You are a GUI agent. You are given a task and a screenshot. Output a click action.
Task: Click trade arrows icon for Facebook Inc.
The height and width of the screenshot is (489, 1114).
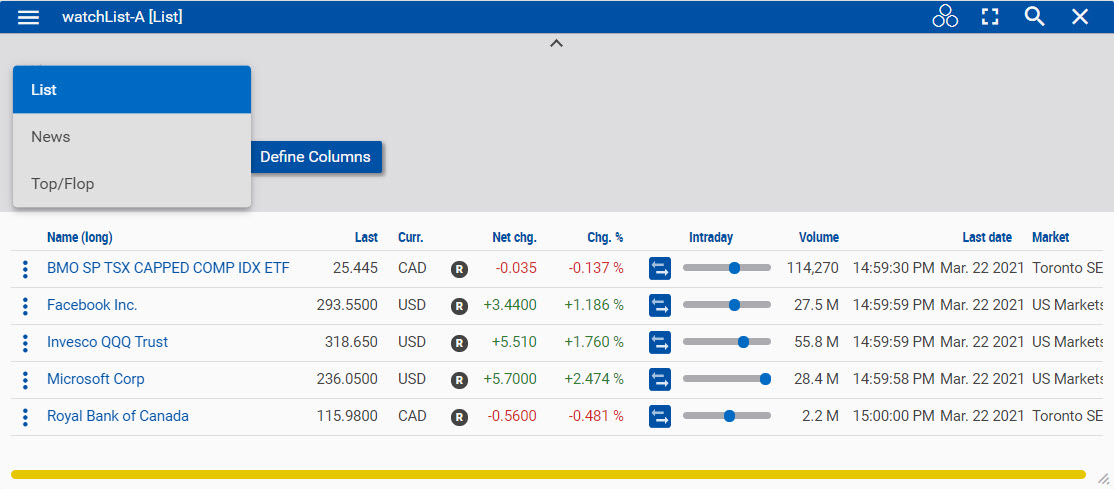point(659,306)
